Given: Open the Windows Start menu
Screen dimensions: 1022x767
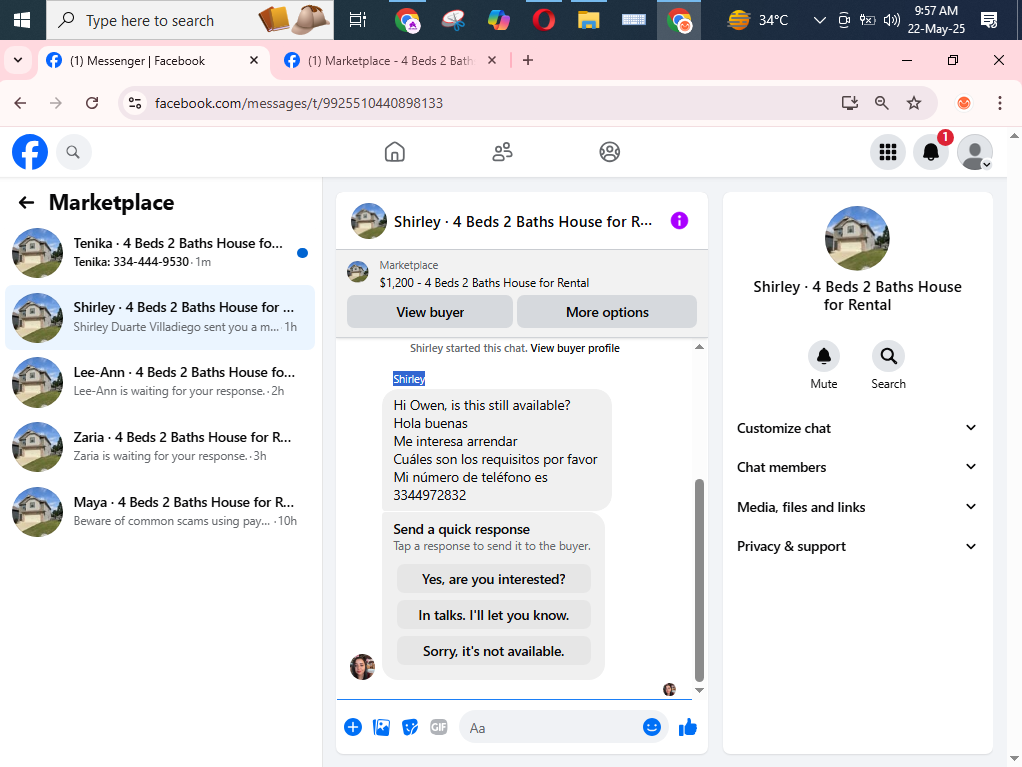Looking at the screenshot, I should pos(22,20).
